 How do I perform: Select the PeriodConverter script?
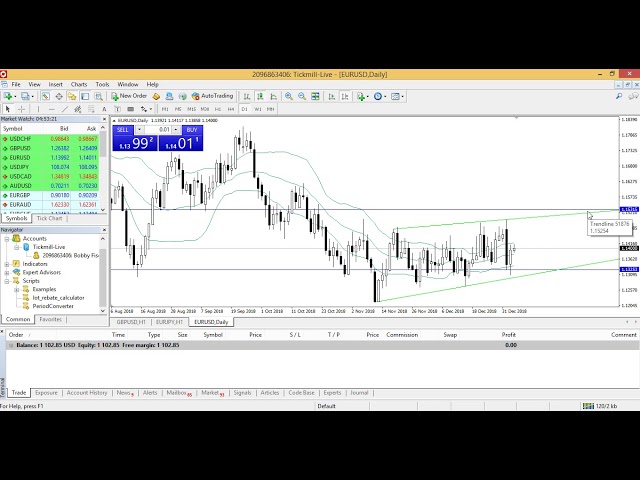pyautogui.click(x=52, y=306)
